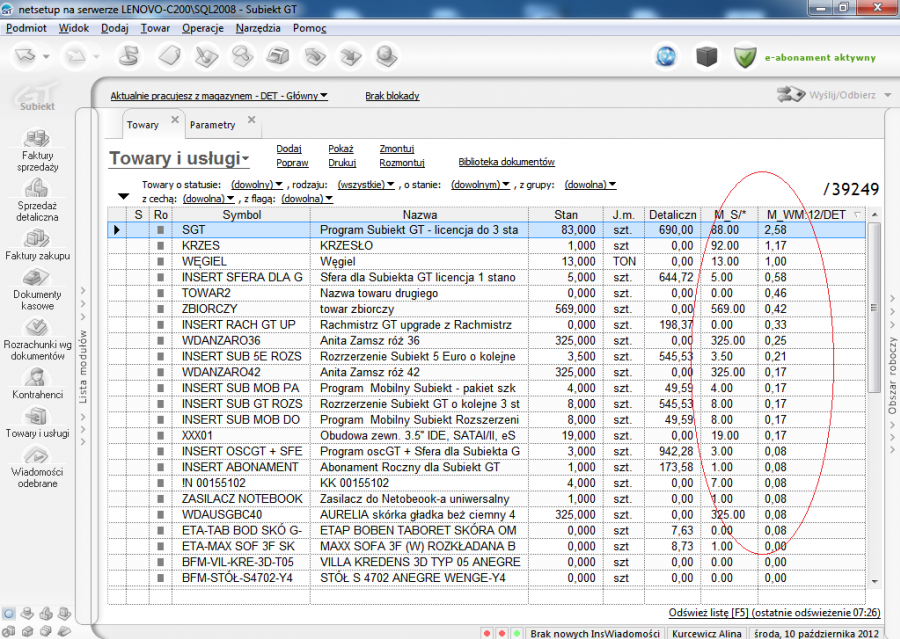
Task: Expand the Towary i usługi title dropdown
Action: click(x=246, y=158)
